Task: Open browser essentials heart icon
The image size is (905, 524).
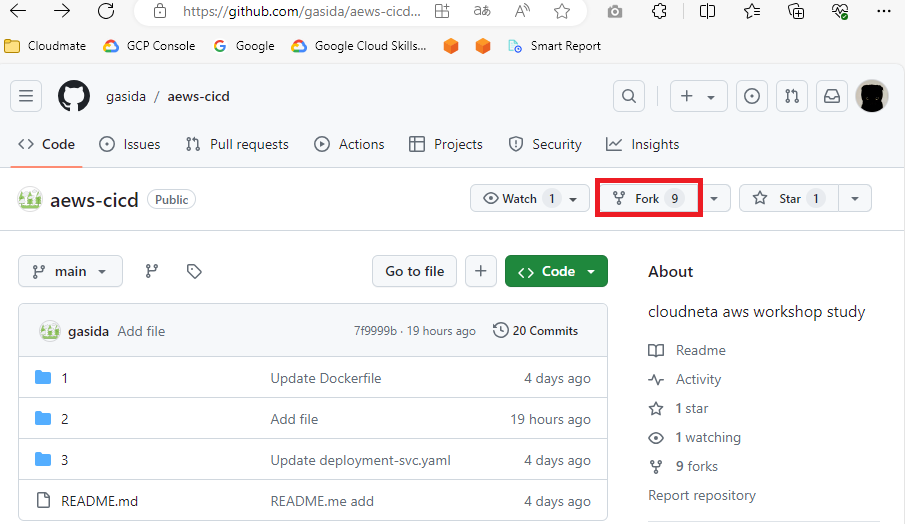Action: click(x=840, y=11)
